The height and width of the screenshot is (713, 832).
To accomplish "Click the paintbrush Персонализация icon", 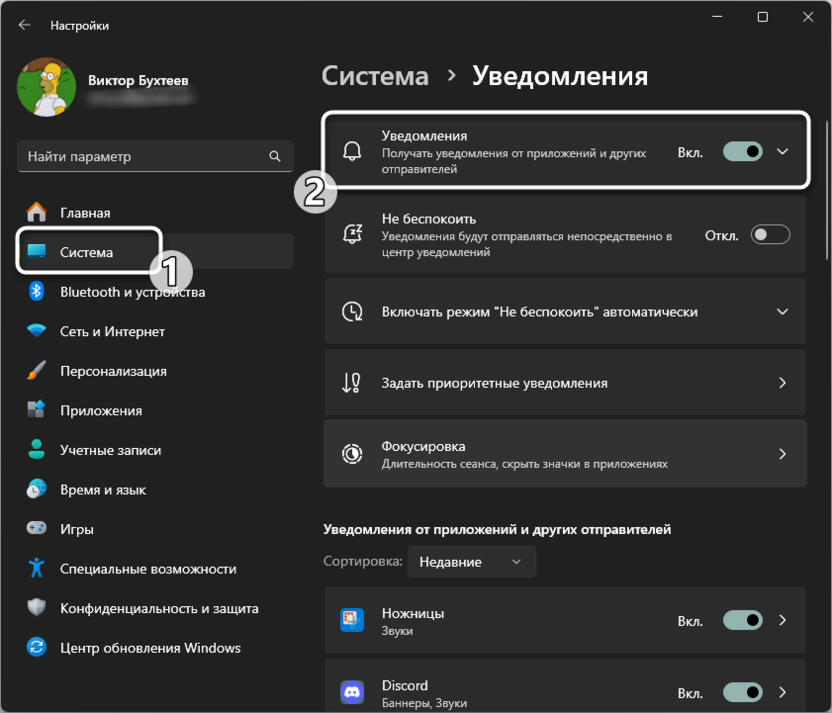I will point(37,370).
